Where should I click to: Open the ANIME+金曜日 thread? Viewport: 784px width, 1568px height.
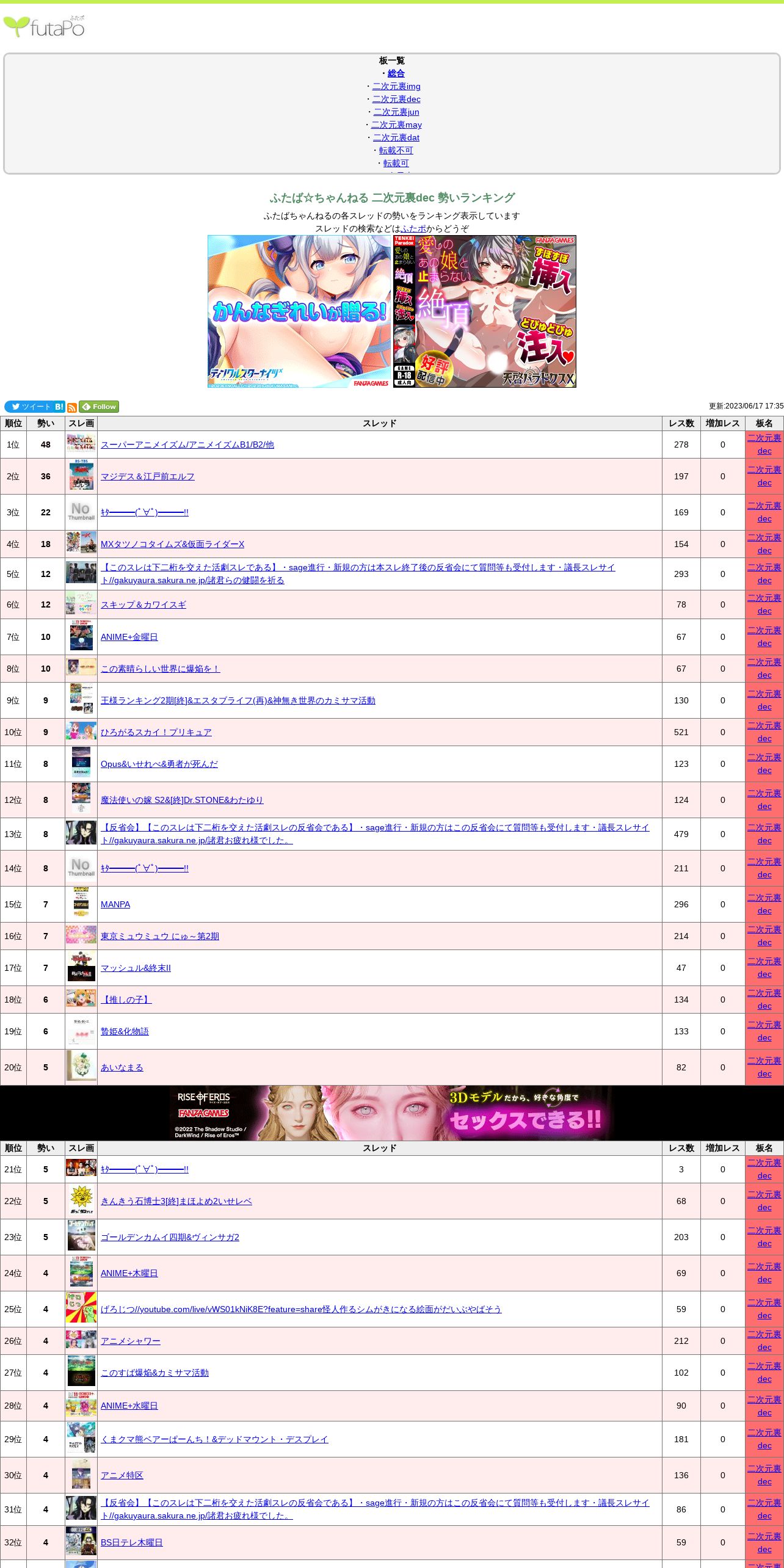click(x=129, y=637)
